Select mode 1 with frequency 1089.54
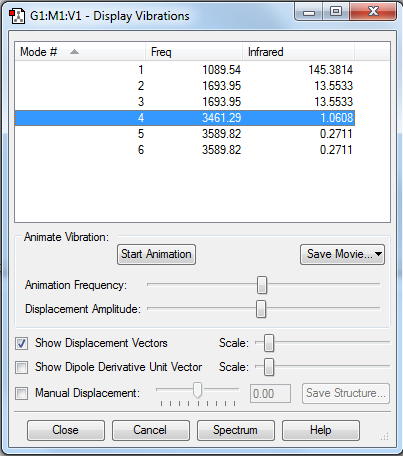403x457 pixels. [x=185, y=70]
